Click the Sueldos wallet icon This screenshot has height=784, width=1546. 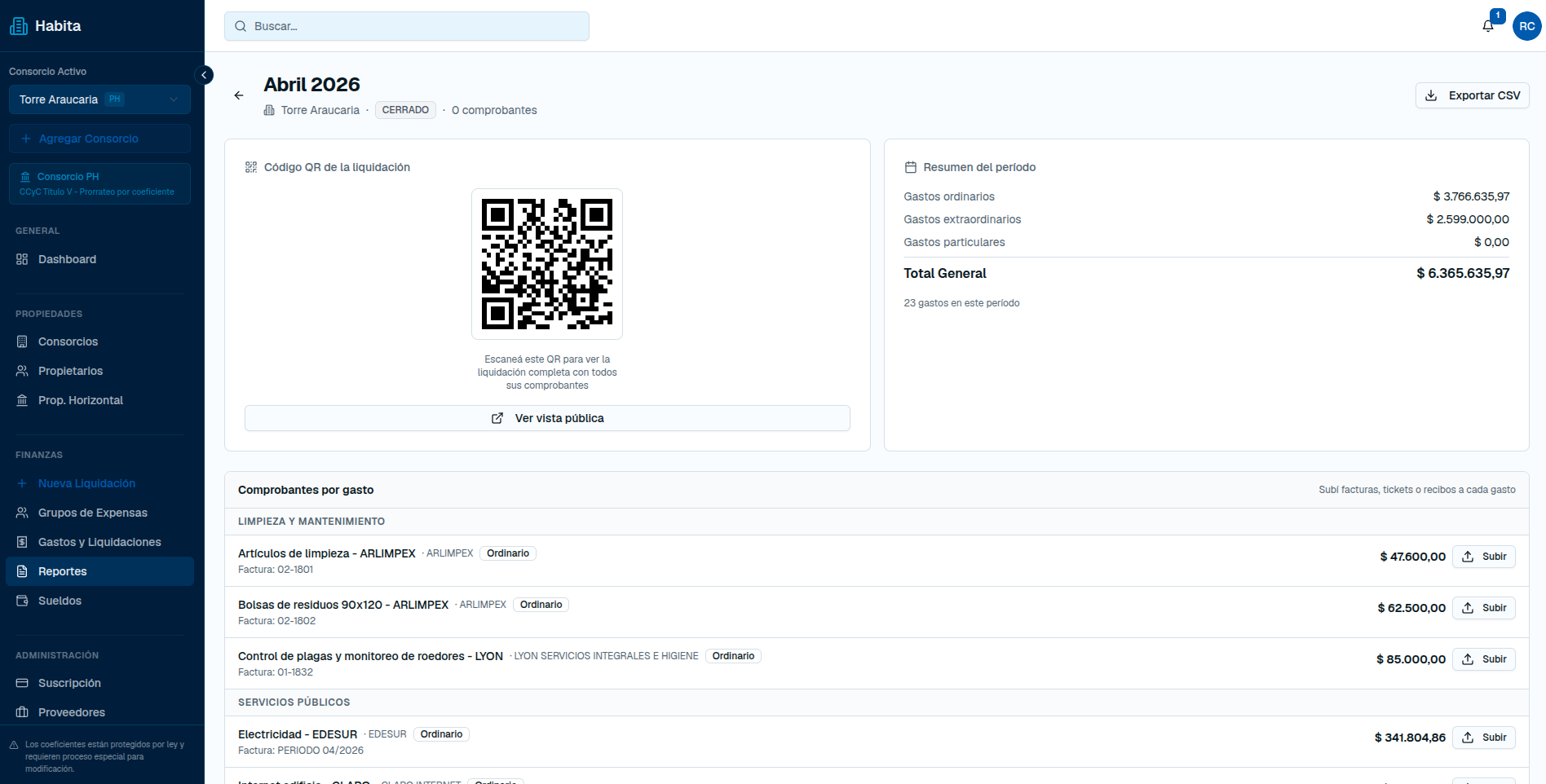[22, 601]
